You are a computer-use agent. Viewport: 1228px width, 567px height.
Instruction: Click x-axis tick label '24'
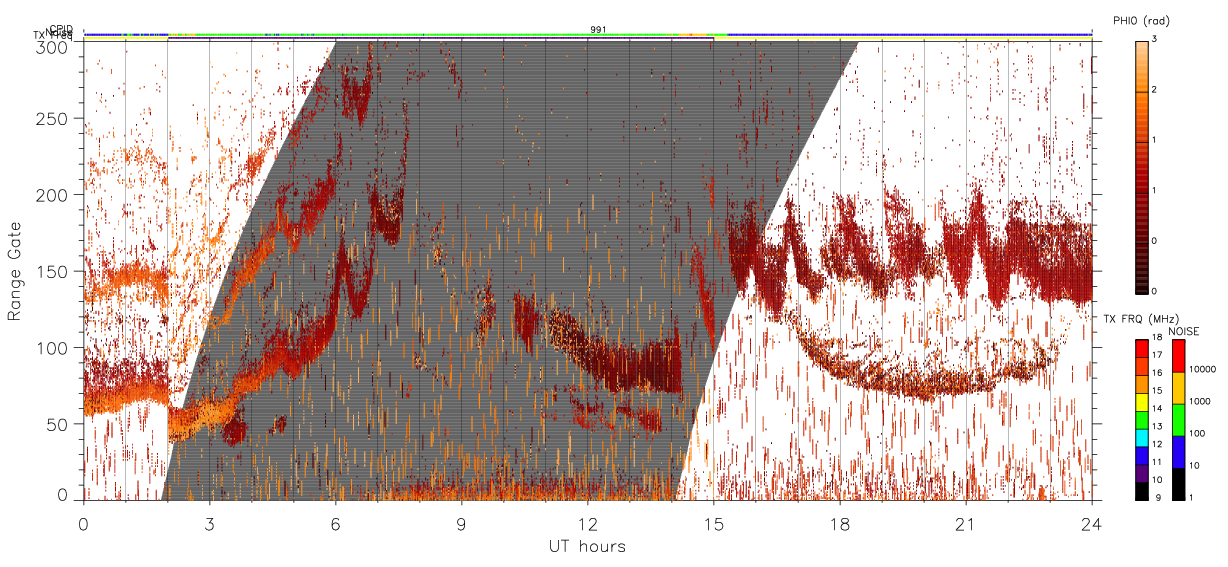click(1091, 523)
